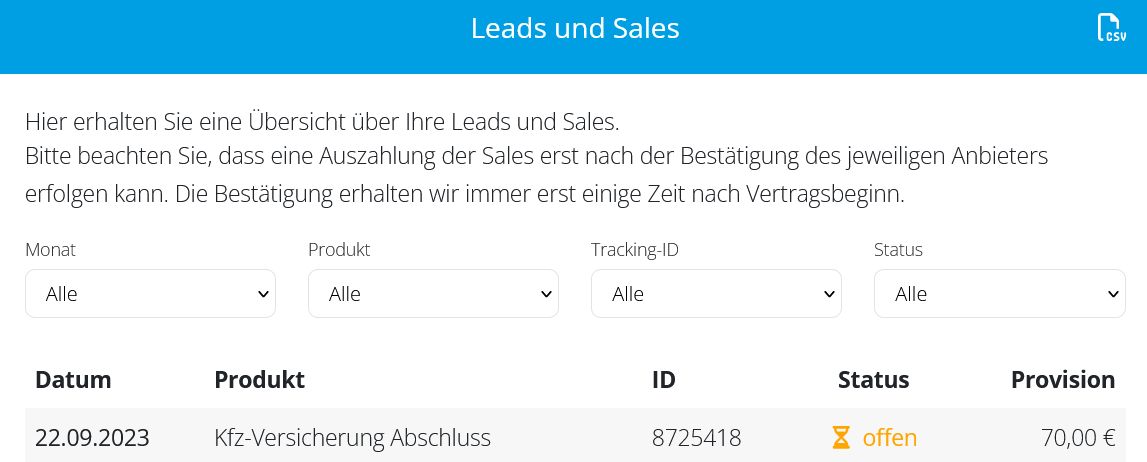Sort by the Datum column header

click(x=73, y=379)
